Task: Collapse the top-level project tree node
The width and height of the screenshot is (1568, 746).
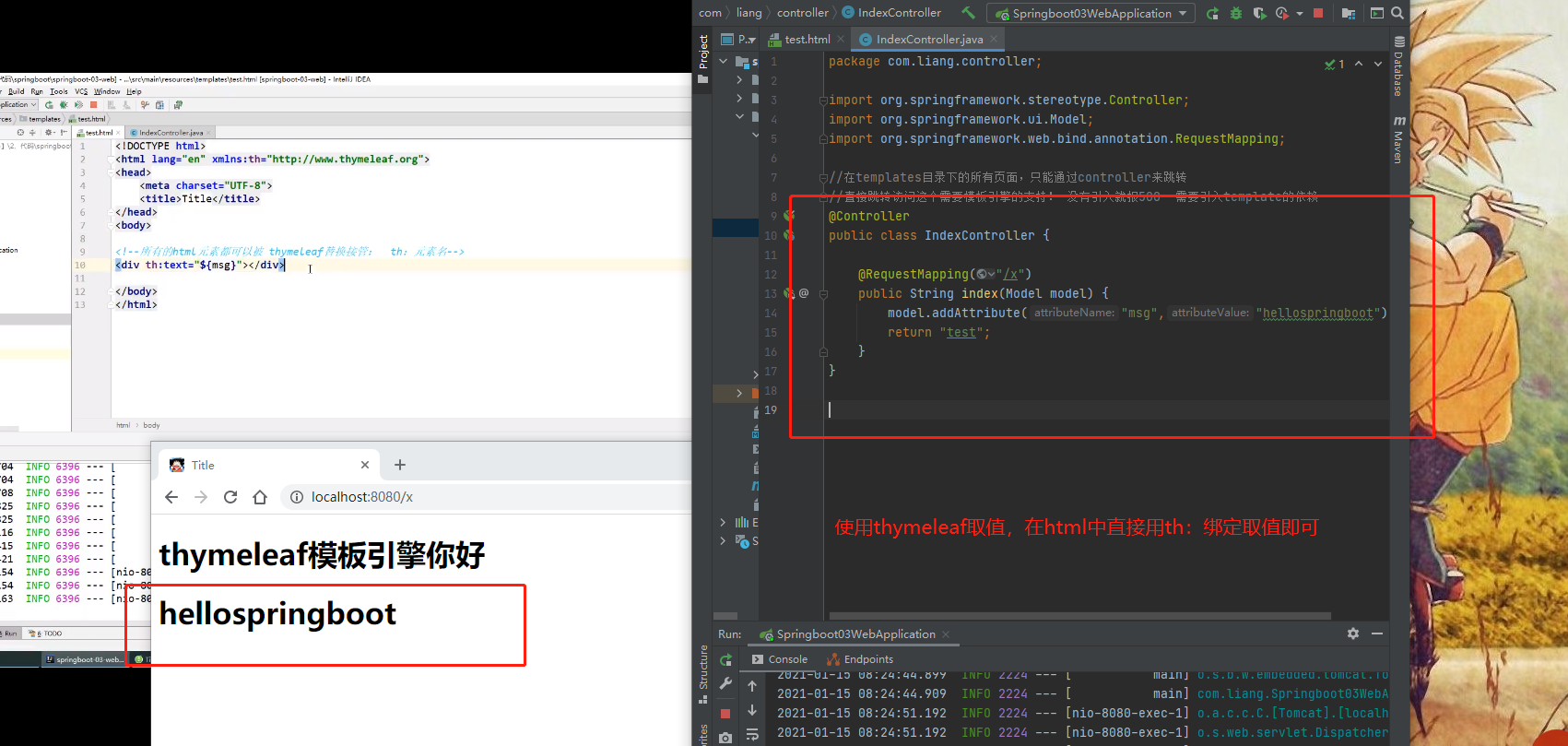Action: (x=724, y=62)
